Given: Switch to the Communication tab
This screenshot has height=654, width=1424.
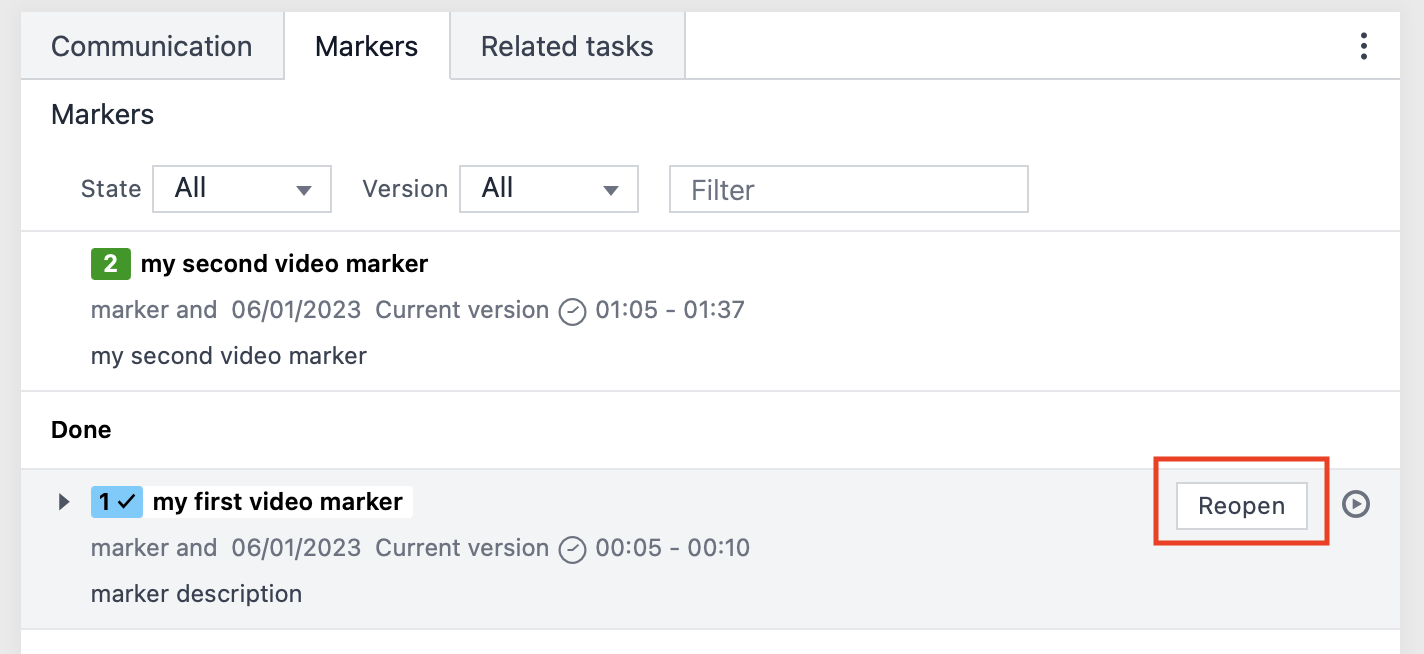Looking at the screenshot, I should 152,45.
